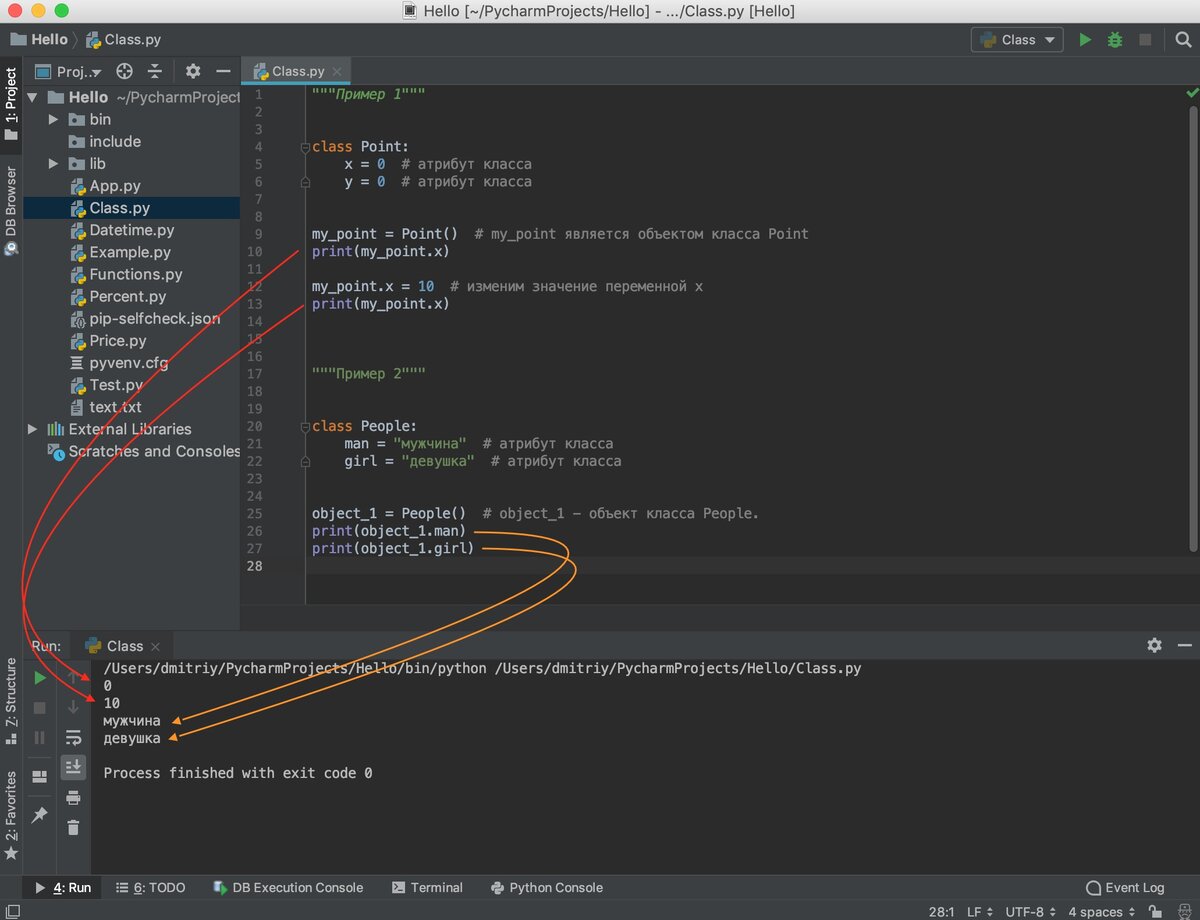Expand External Libraries node
This screenshot has height=920, width=1200.
pyautogui.click(x=33, y=429)
